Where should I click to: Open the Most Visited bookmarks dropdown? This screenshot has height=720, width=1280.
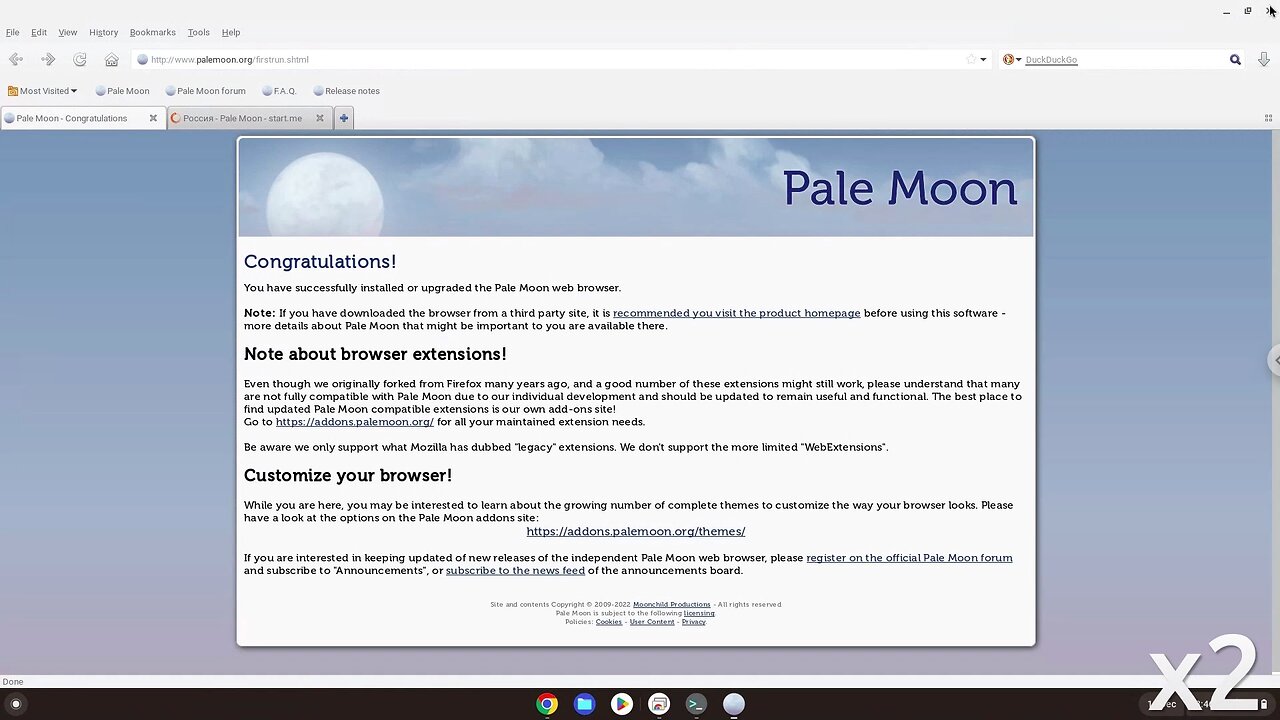click(x=42, y=91)
